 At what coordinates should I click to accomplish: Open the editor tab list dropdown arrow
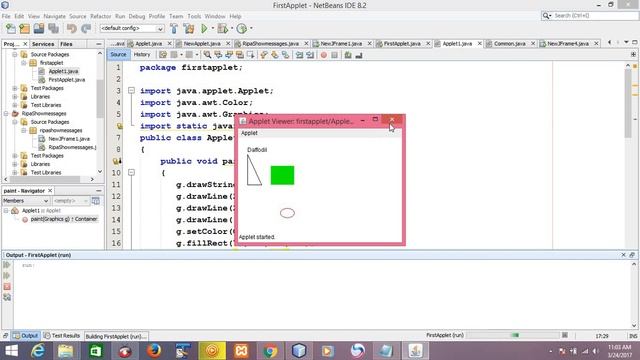[626, 42]
